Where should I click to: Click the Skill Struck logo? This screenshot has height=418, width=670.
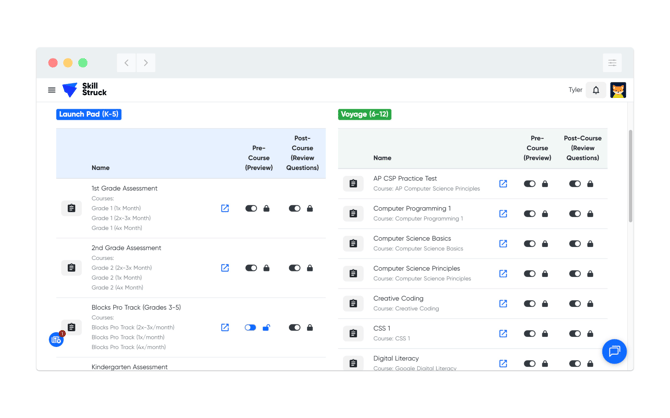coord(84,90)
